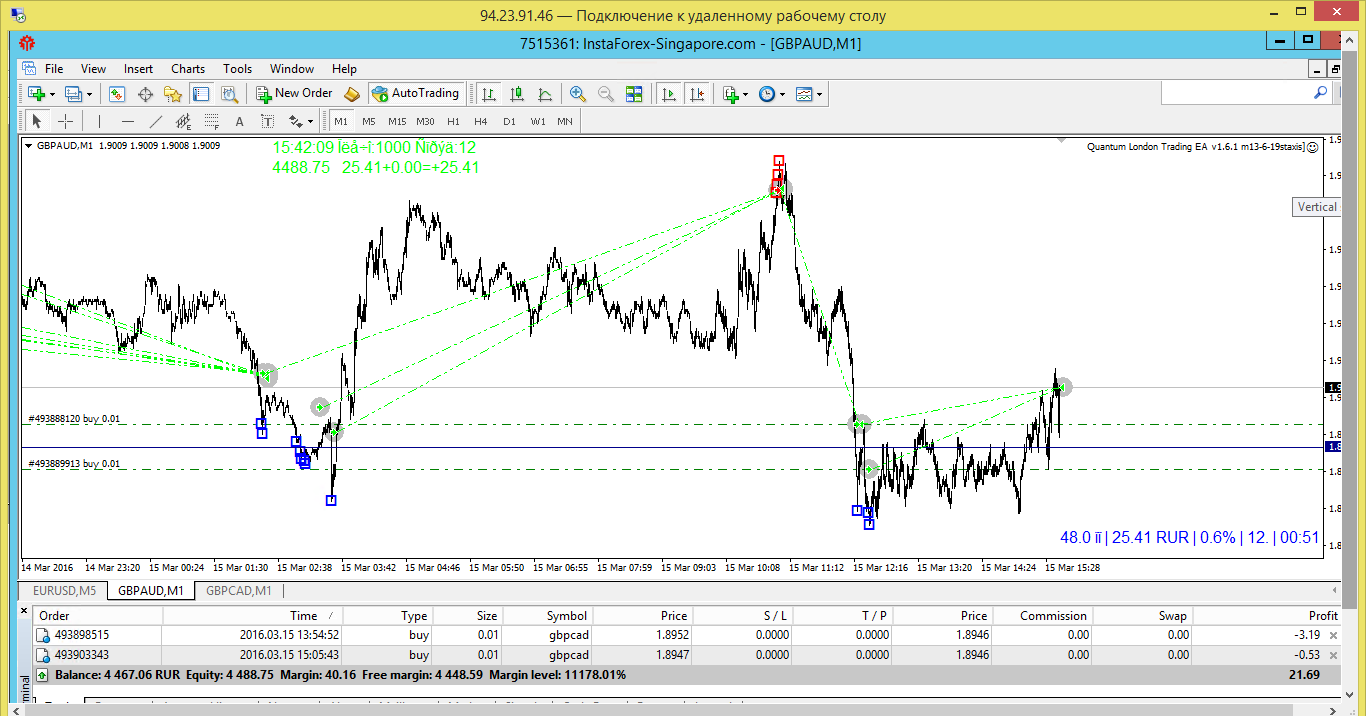
Task: Zoom in on the chart
Action: click(x=578, y=93)
